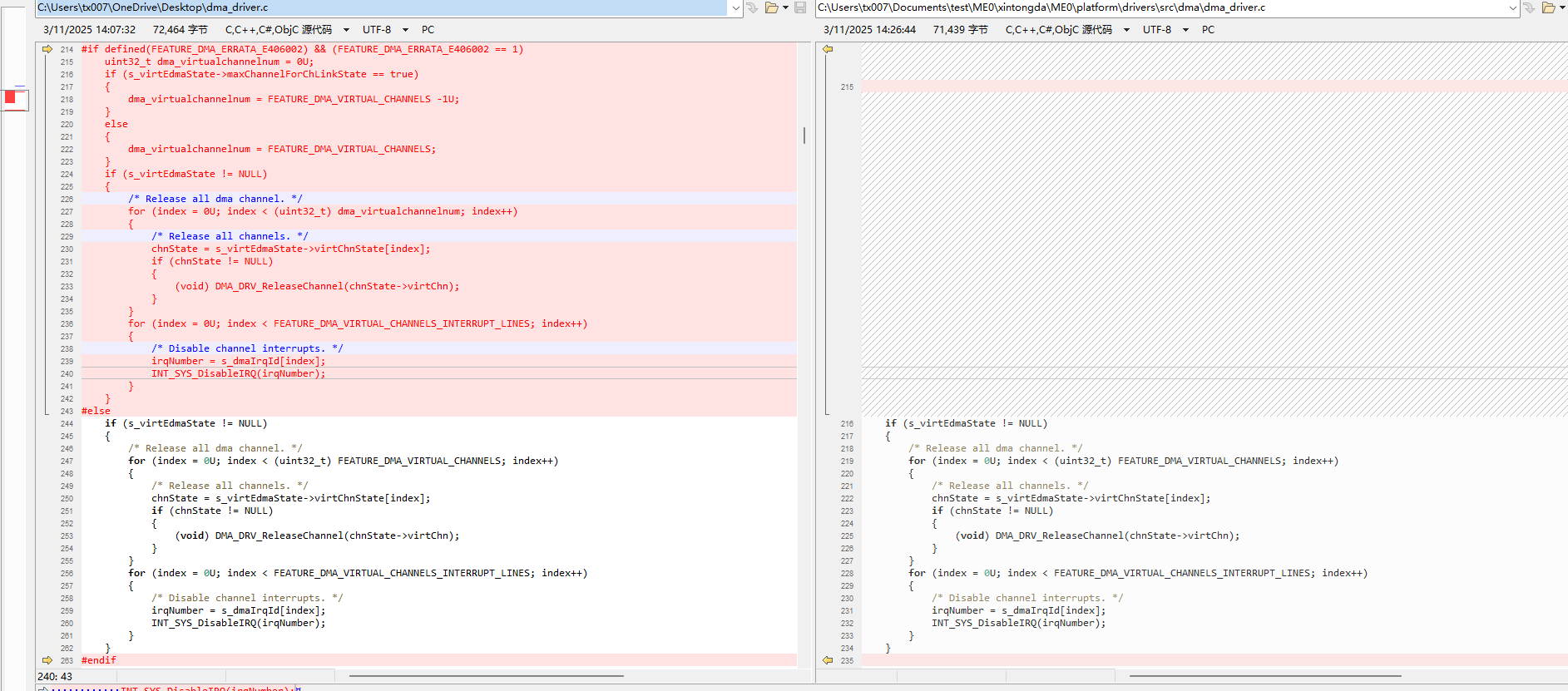The height and width of the screenshot is (691, 1568).
Task: Open right pane UTF-8 encoding dropdown
Action: click(1185, 30)
